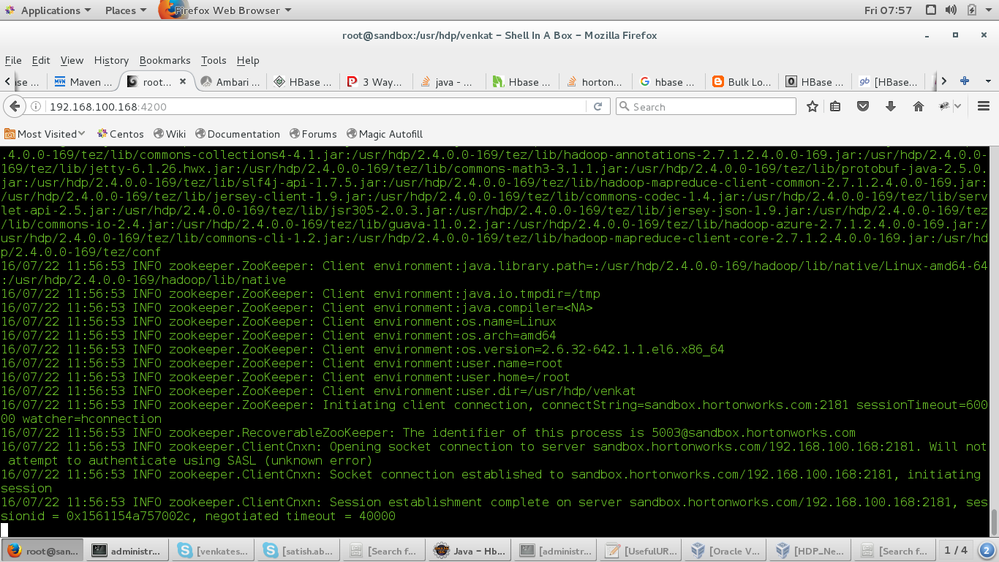This screenshot has height=562, width=999.
Task: Switch to root@san... Firefox taskbar window
Action: (x=42, y=551)
